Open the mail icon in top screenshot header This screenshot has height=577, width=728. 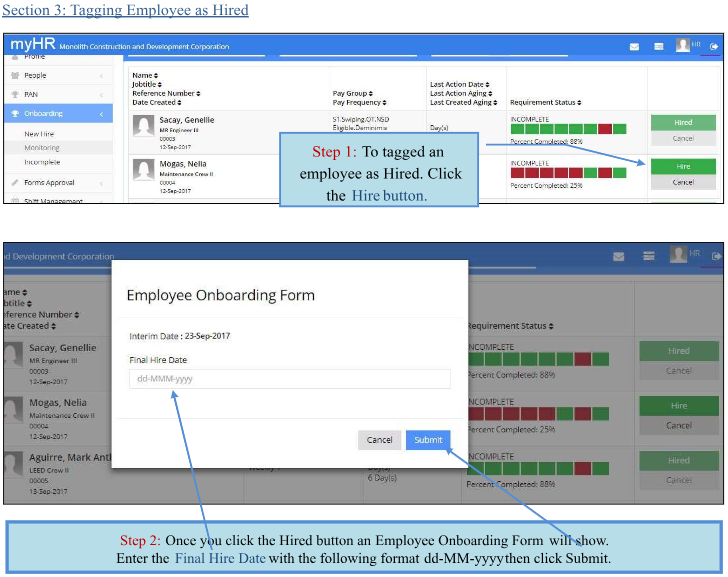(x=634, y=47)
